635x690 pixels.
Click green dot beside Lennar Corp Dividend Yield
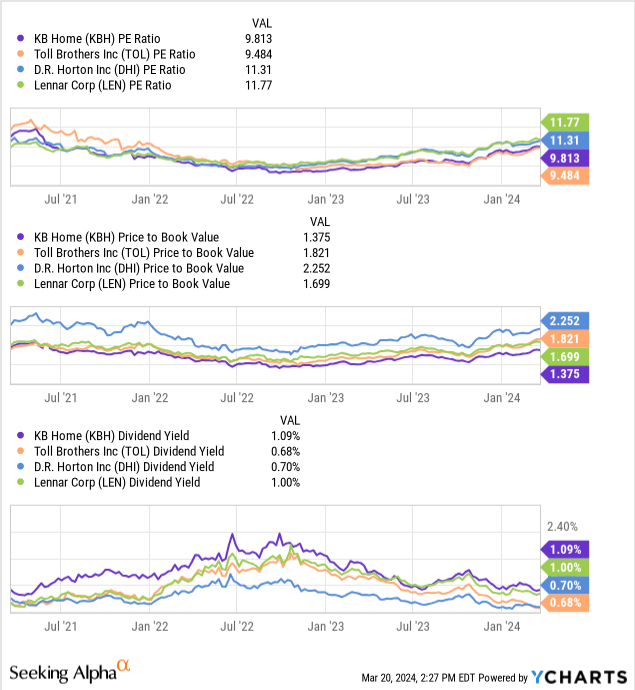(x=20, y=482)
